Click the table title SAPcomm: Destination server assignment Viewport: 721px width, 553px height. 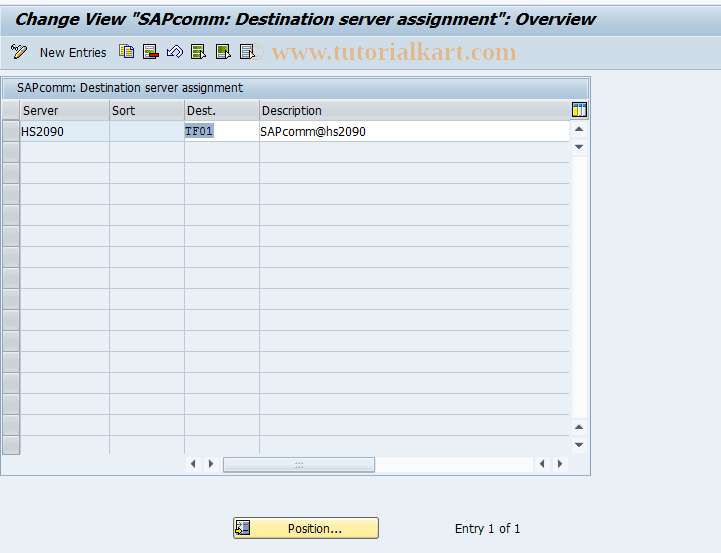click(130, 88)
